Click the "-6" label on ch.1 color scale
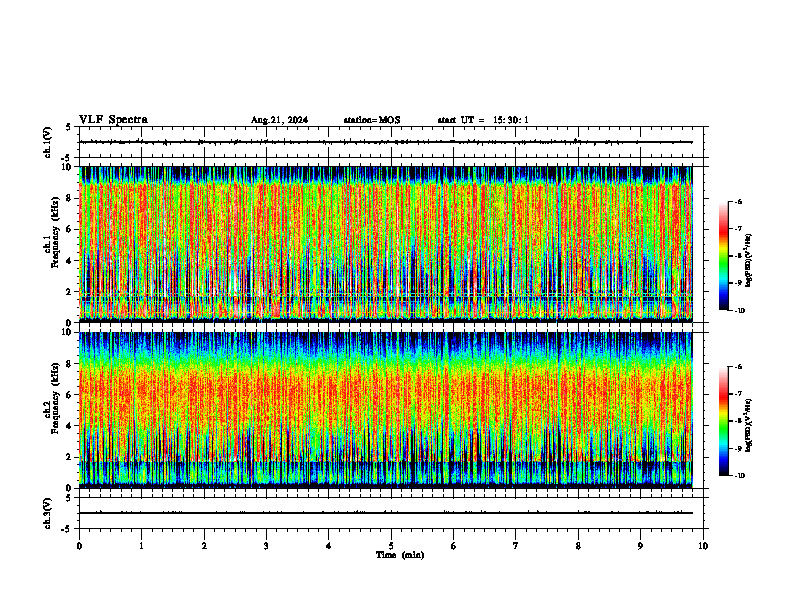Viewport: 792px width, 612px height. (x=738, y=201)
